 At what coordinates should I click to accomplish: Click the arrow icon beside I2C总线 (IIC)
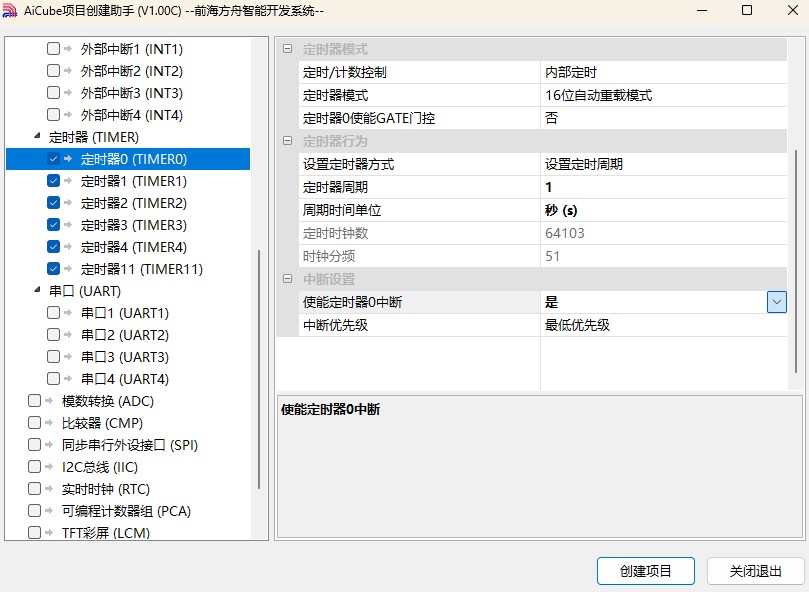[x=49, y=467]
